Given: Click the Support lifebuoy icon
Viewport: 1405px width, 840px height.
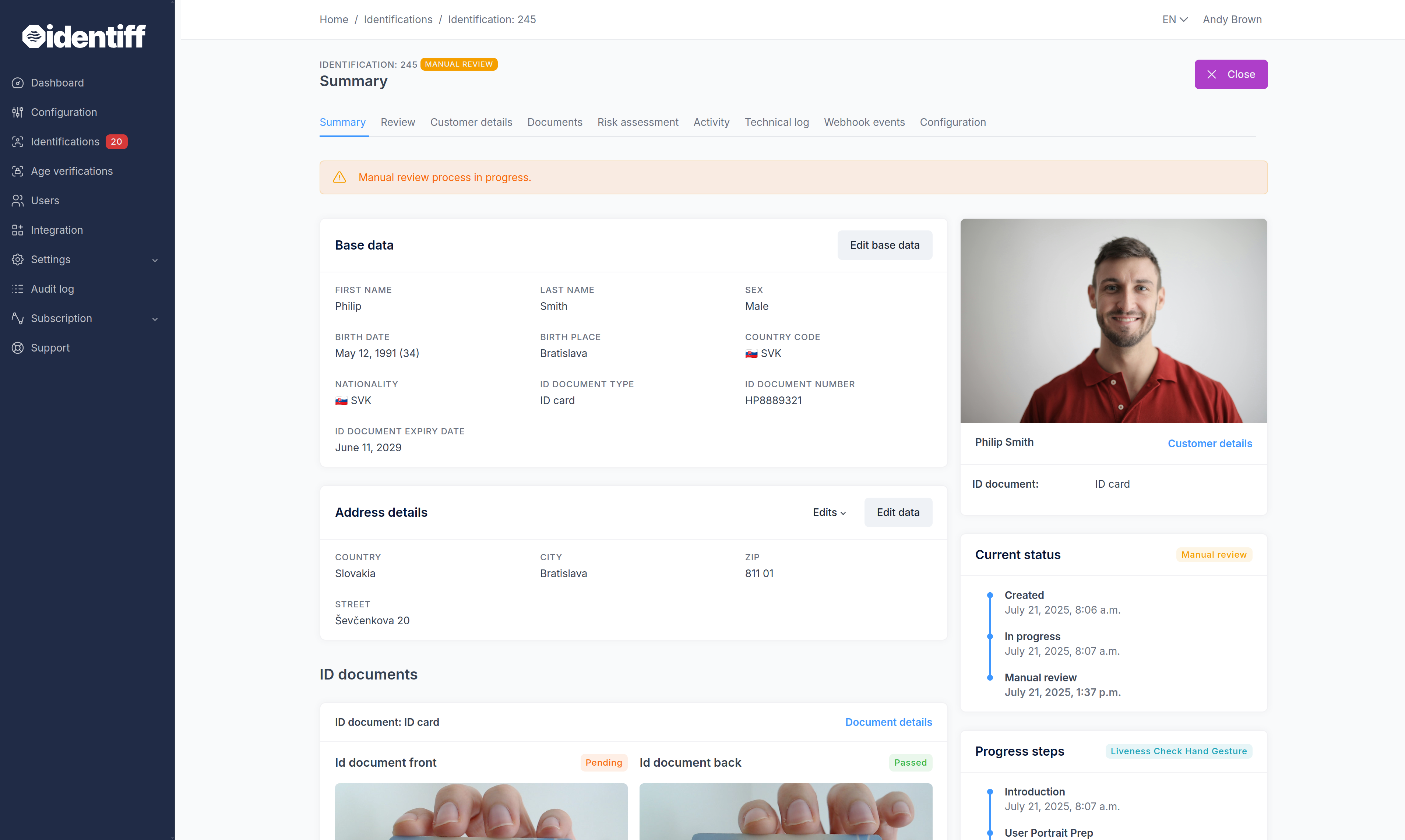Looking at the screenshot, I should pos(18,347).
